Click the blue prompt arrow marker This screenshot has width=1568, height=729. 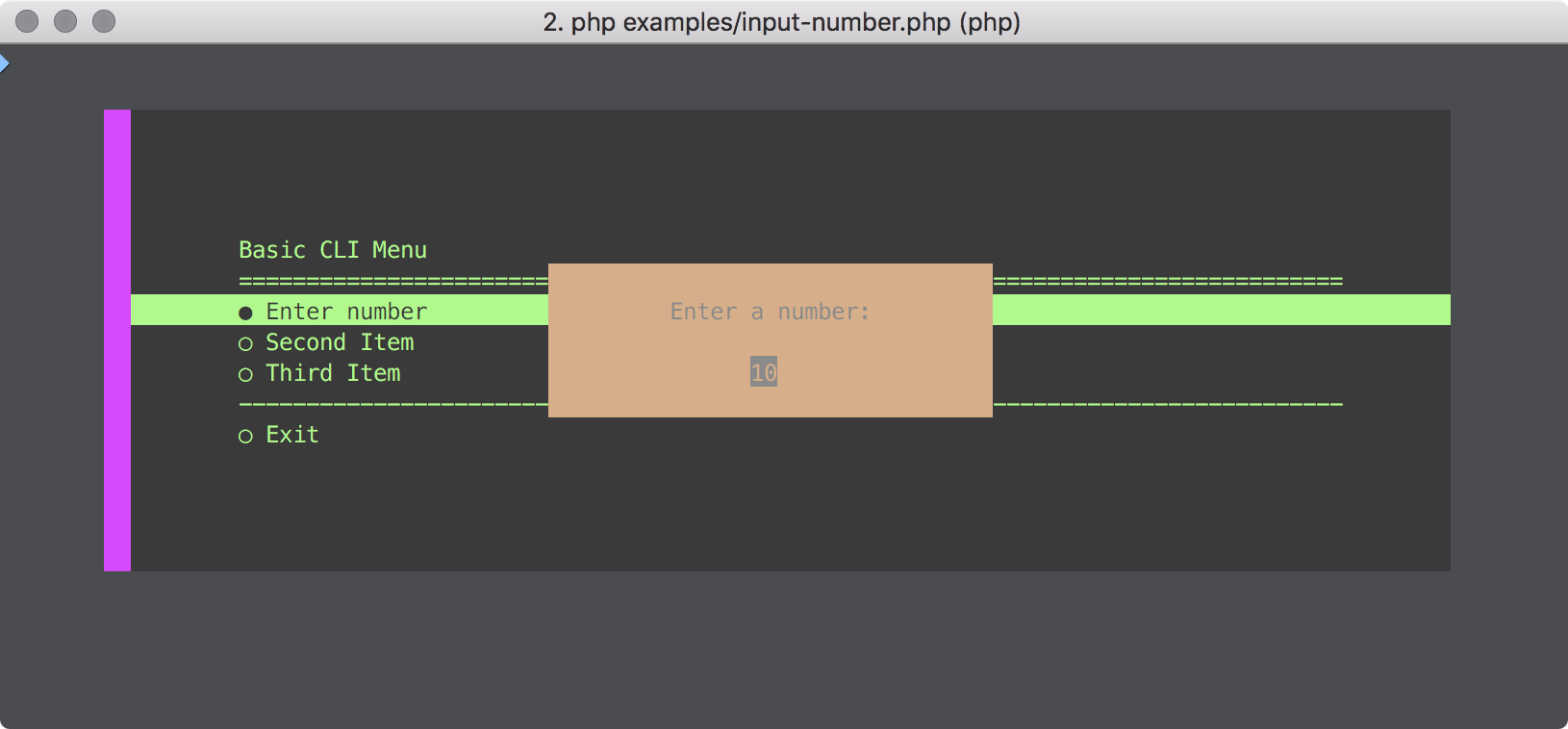click(5, 64)
